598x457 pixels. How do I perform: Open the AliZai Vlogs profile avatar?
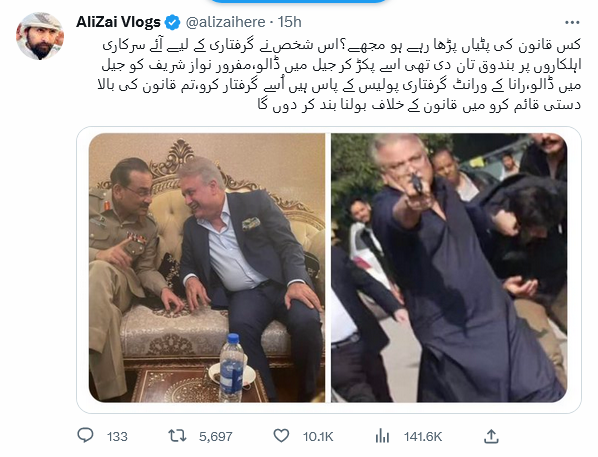[x=40, y=36]
